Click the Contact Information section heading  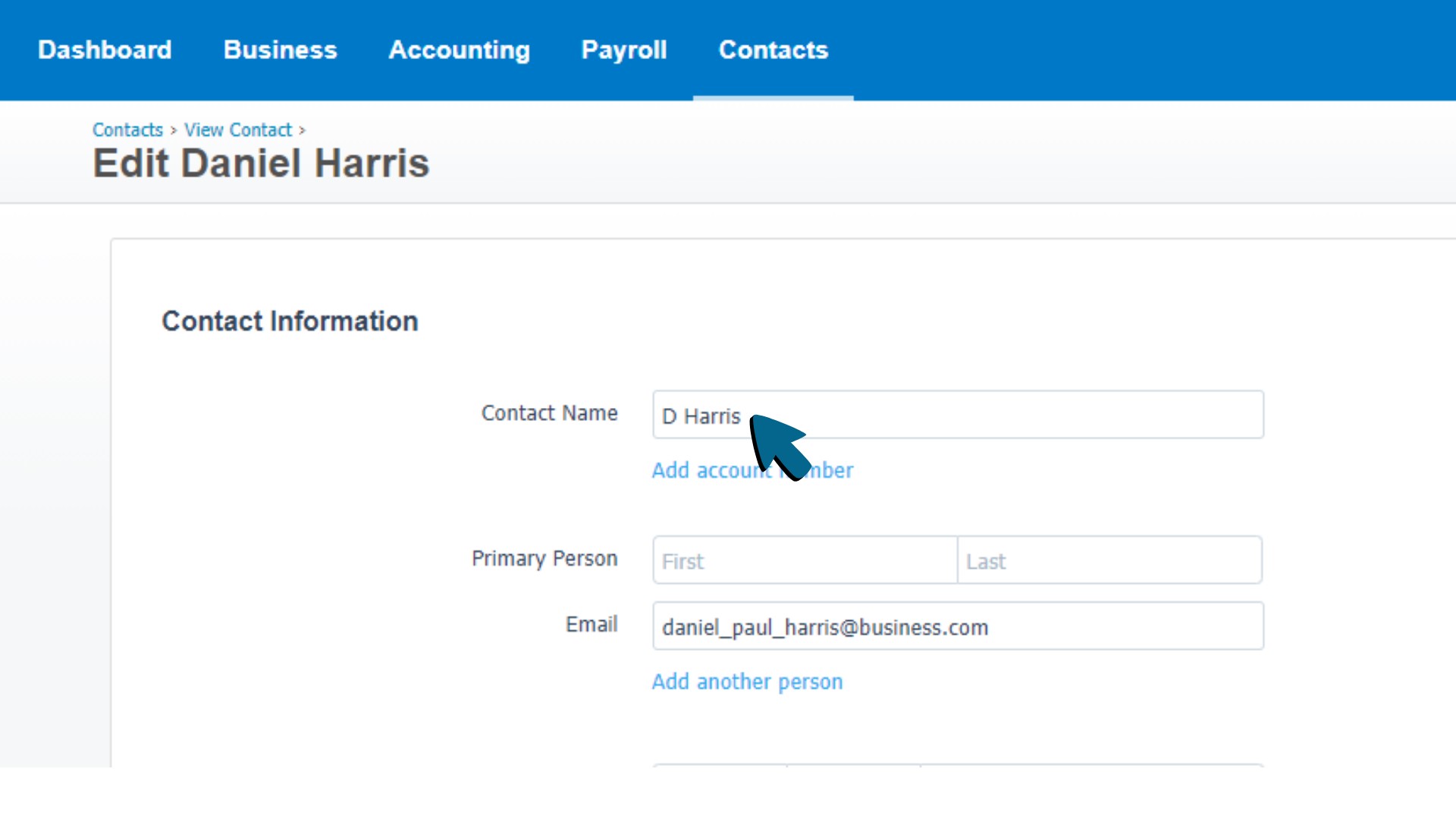290,321
